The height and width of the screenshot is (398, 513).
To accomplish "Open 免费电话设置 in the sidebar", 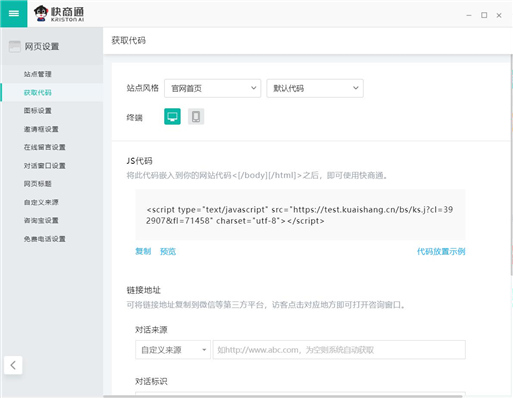I will click(44, 239).
